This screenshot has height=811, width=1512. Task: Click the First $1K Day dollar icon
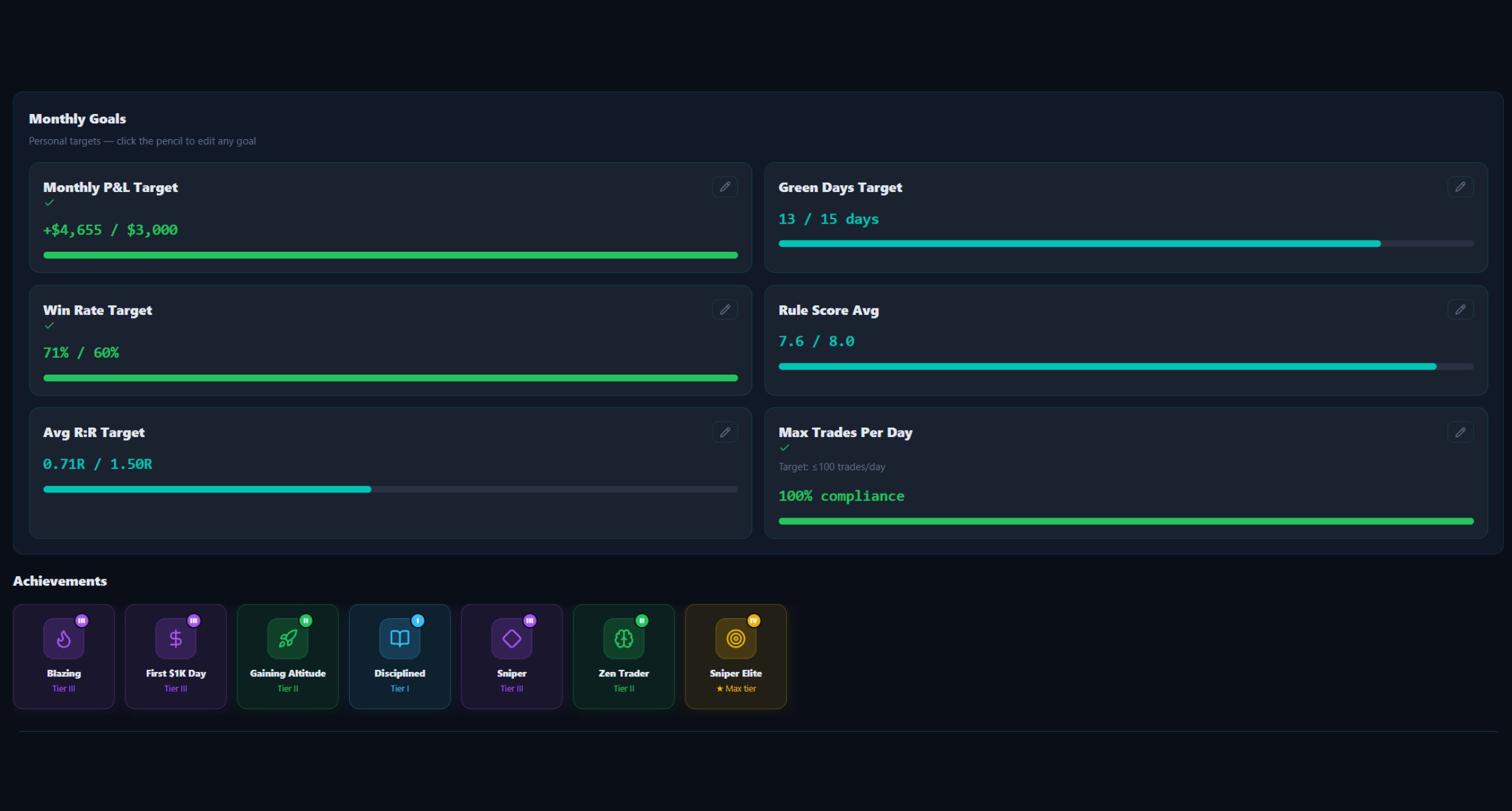pyautogui.click(x=176, y=638)
